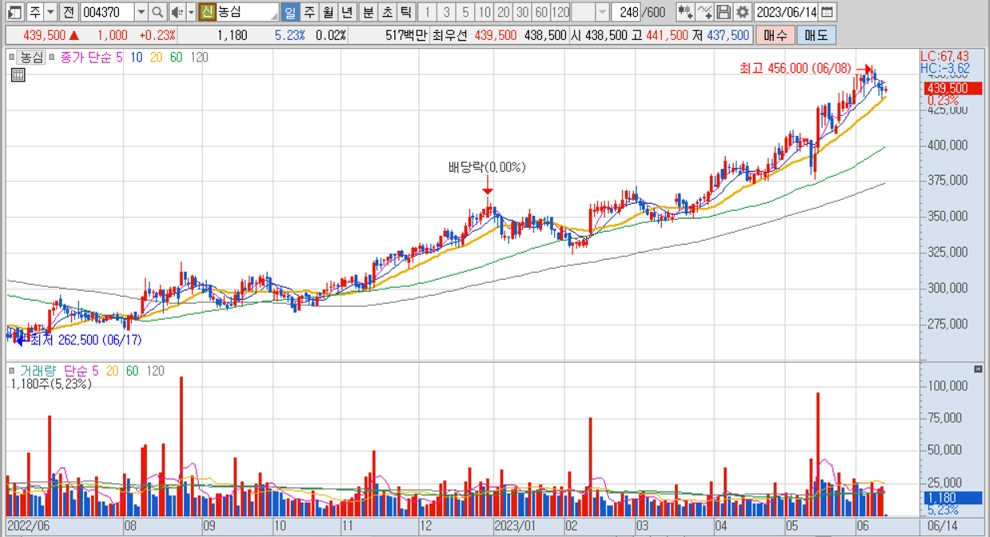
Task: Click the window layout icon at top-left
Action: (13, 12)
